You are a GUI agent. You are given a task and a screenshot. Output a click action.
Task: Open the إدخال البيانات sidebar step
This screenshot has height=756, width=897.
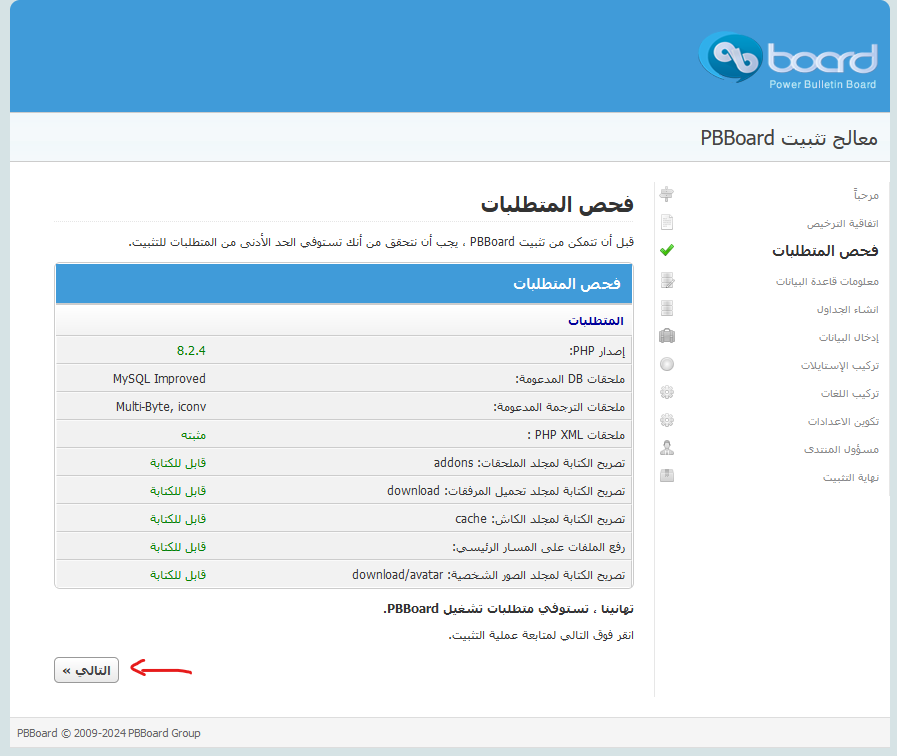pyautogui.click(x=848, y=337)
